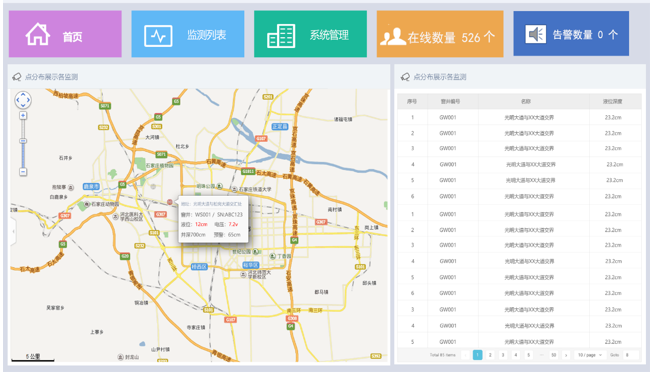The image size is (651, 375).
Task: Zoom out with the map minus button
Action: click(23, 172)
